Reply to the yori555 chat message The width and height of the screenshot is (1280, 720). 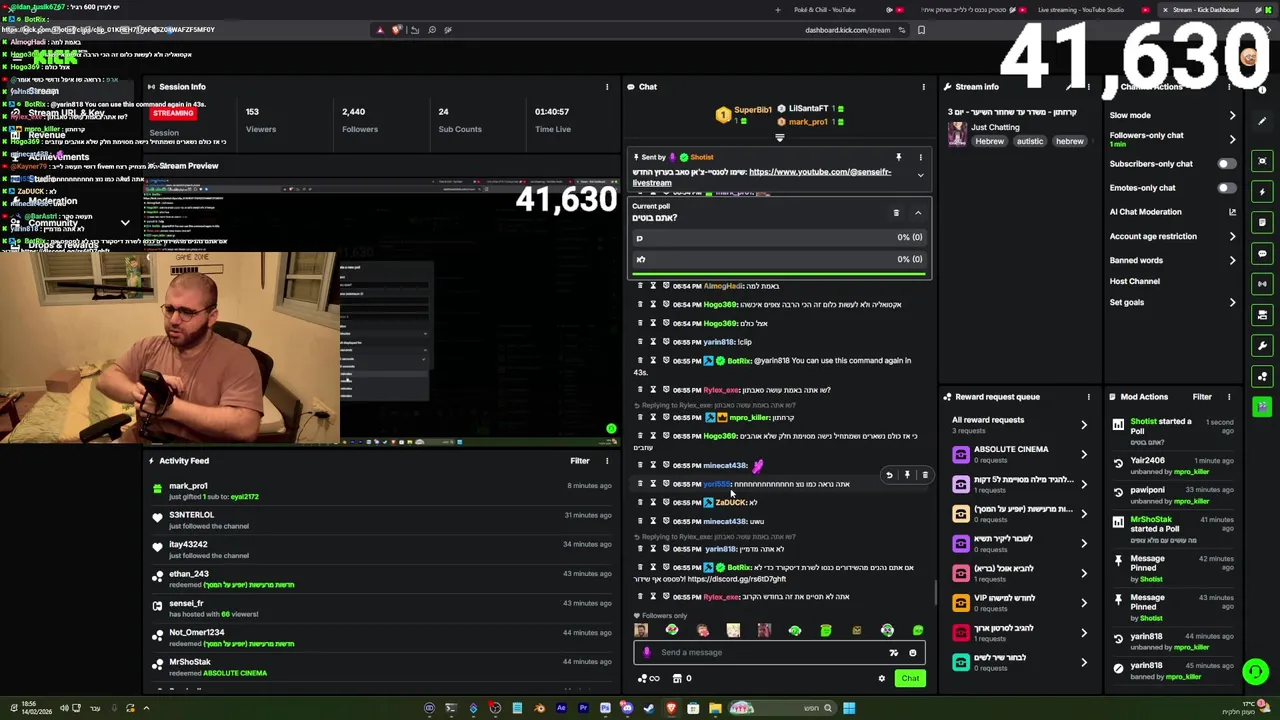(x=889, y=475)
